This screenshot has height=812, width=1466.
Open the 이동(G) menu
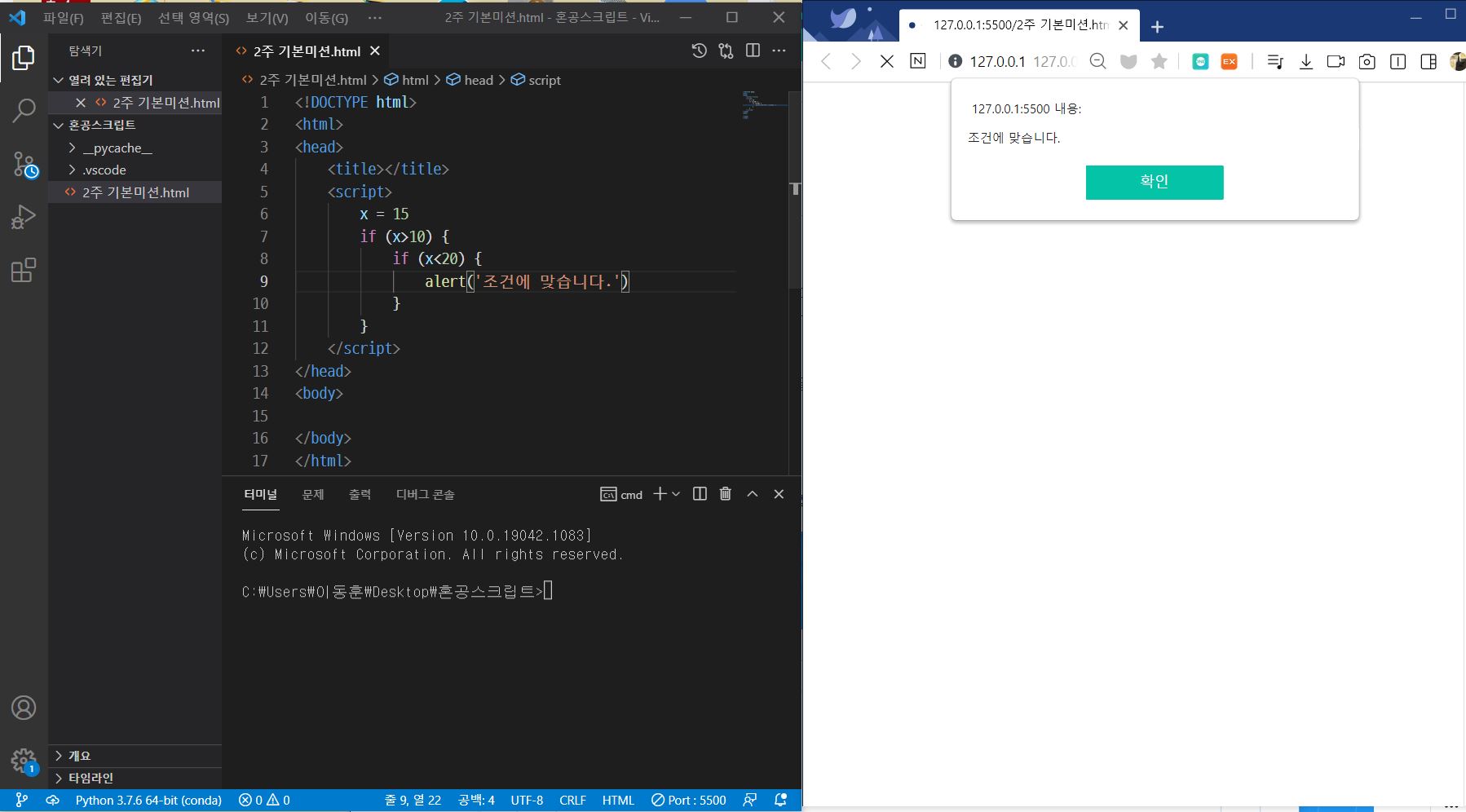tap(326, 17)
